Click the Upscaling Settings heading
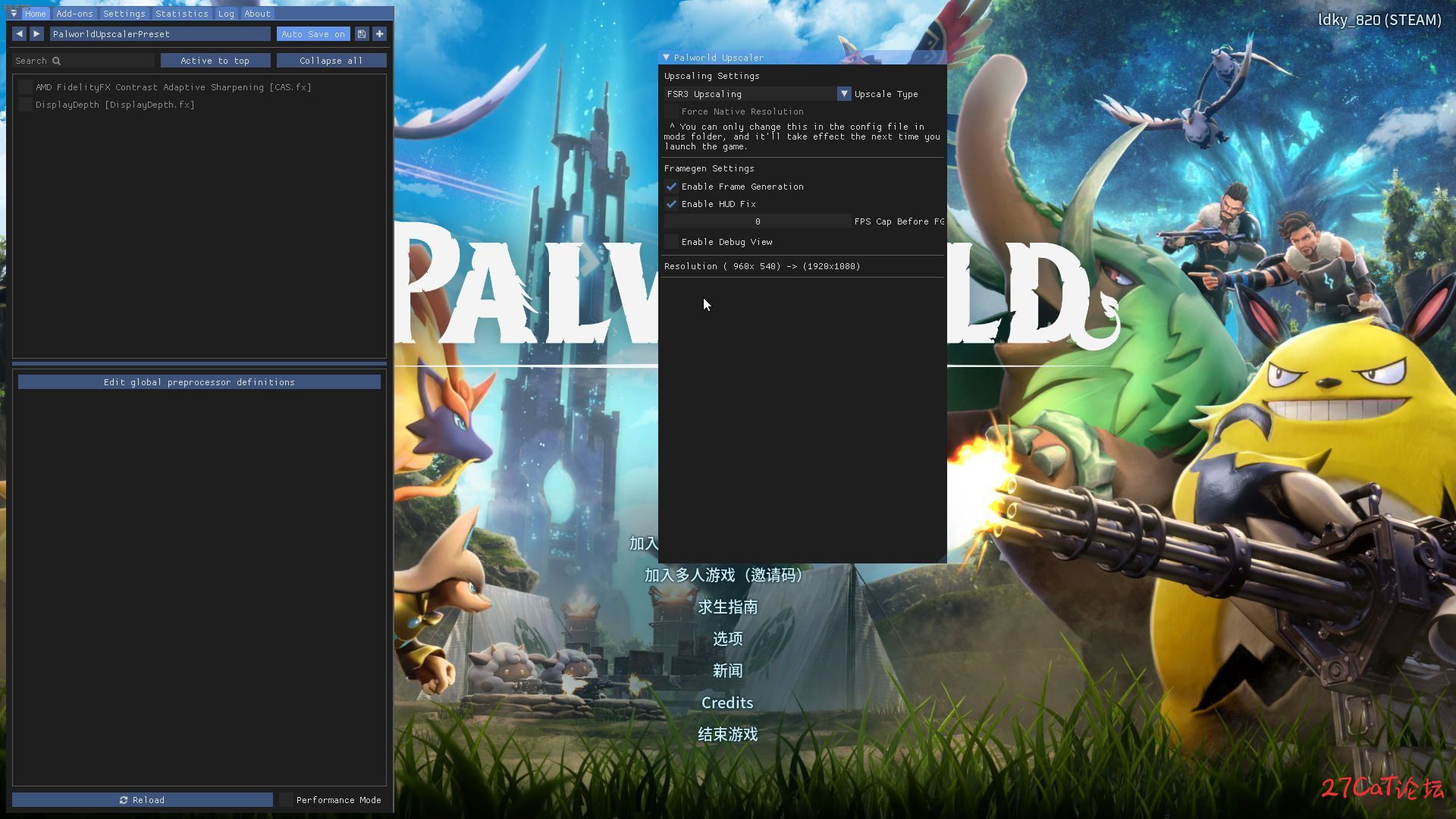The height and width of the screenshot is (819, 1456). pyautogui.click(x=712, y=76)
